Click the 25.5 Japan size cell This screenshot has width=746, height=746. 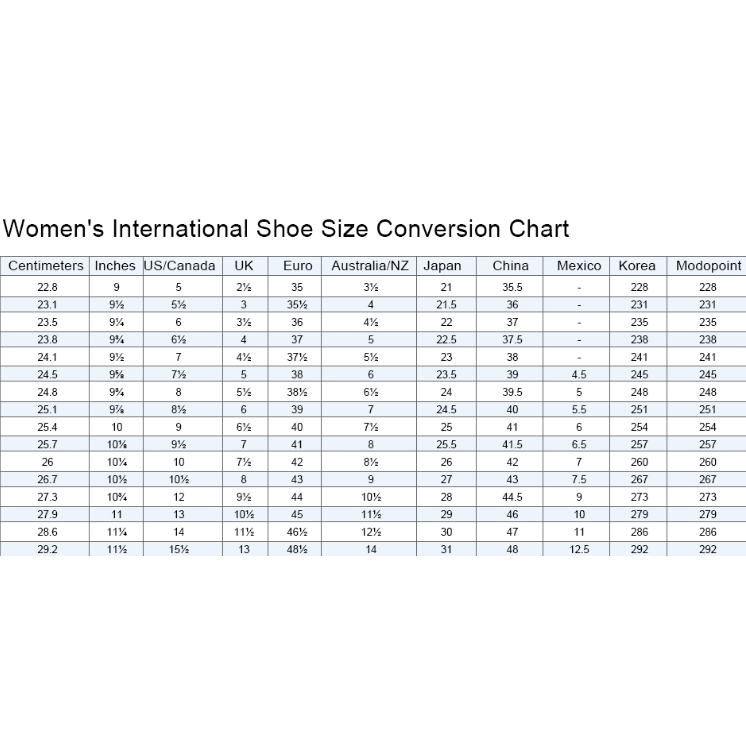(x=446, y=444)
